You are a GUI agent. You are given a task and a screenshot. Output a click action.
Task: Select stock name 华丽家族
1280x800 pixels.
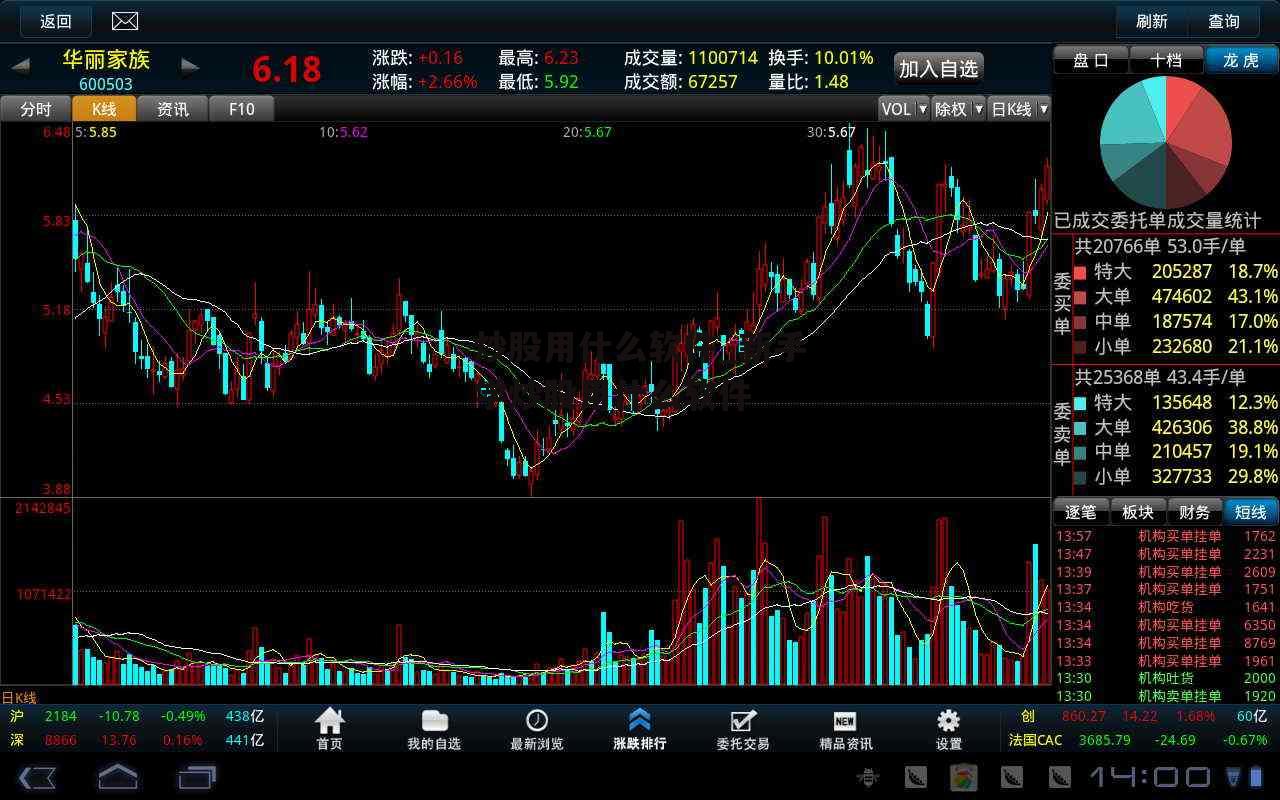click(x=106, y=59)
